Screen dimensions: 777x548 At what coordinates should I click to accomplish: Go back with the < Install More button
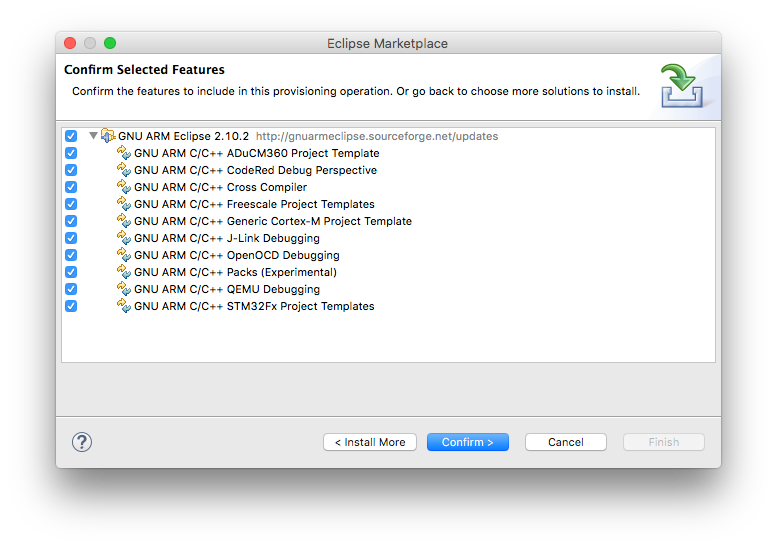(x=370, y=442)
